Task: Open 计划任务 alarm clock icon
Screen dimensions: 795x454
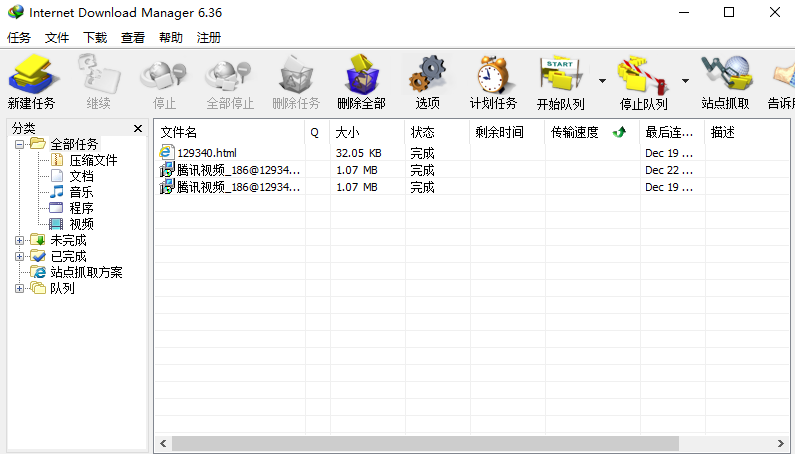Action: 493,75
